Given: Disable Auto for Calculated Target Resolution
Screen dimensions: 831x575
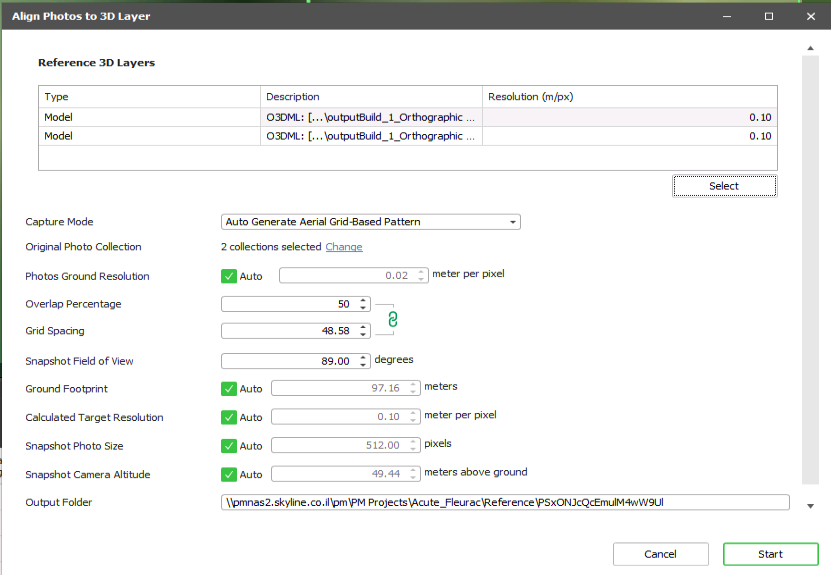Looking at the screenshot, I should click(228, 417).
